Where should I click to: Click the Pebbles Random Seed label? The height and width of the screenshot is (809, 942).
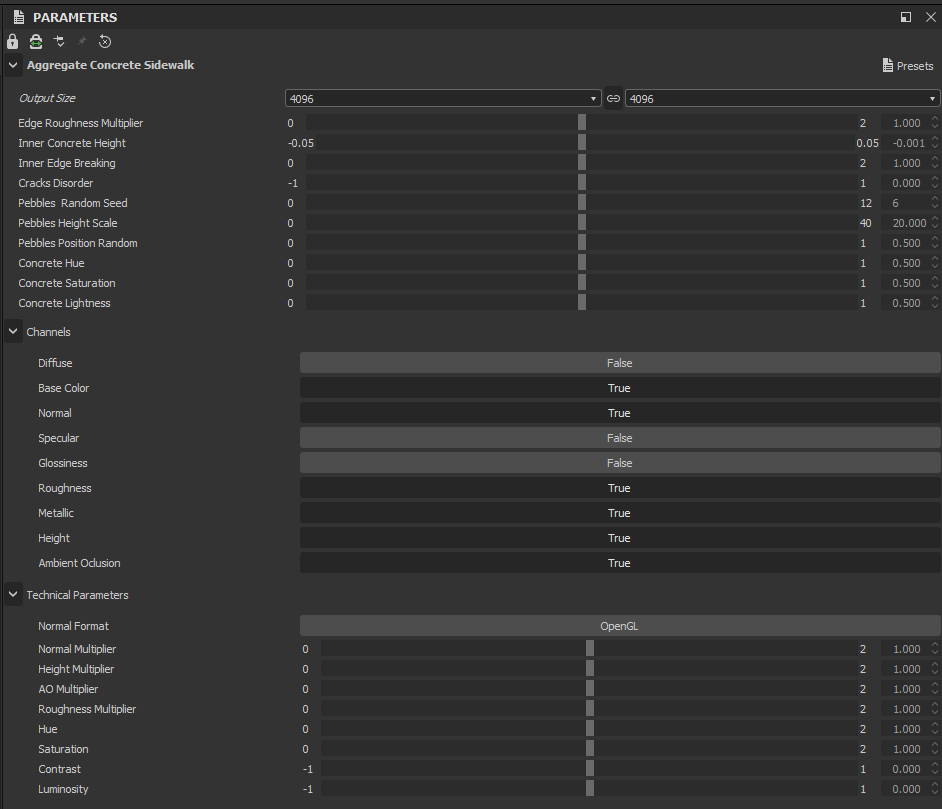click(x=73, y=203)
